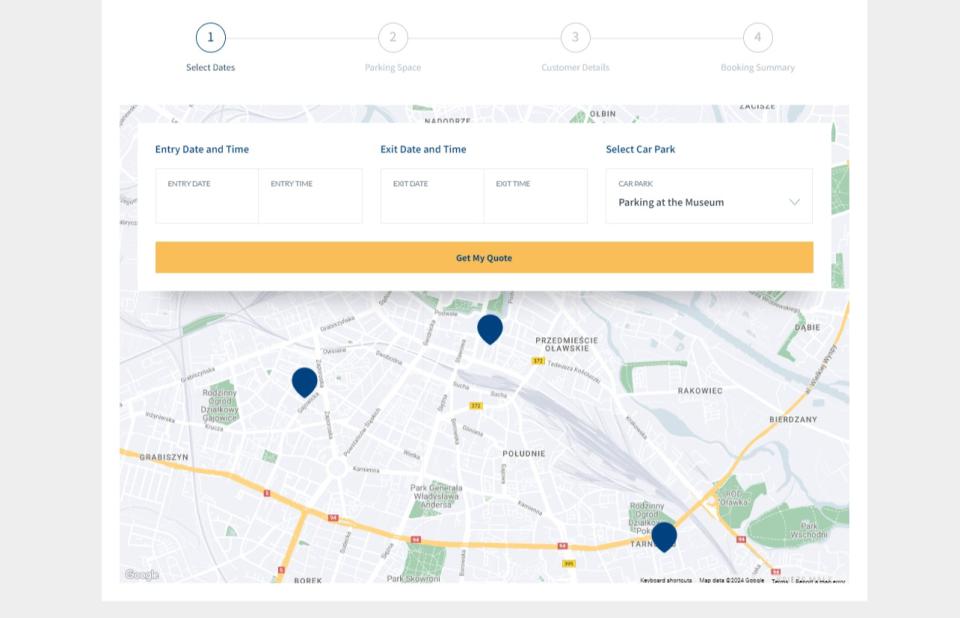Select the 'Parking Space' step label
The height and width of the screenshot is (618, 960).
pos(393,68)
